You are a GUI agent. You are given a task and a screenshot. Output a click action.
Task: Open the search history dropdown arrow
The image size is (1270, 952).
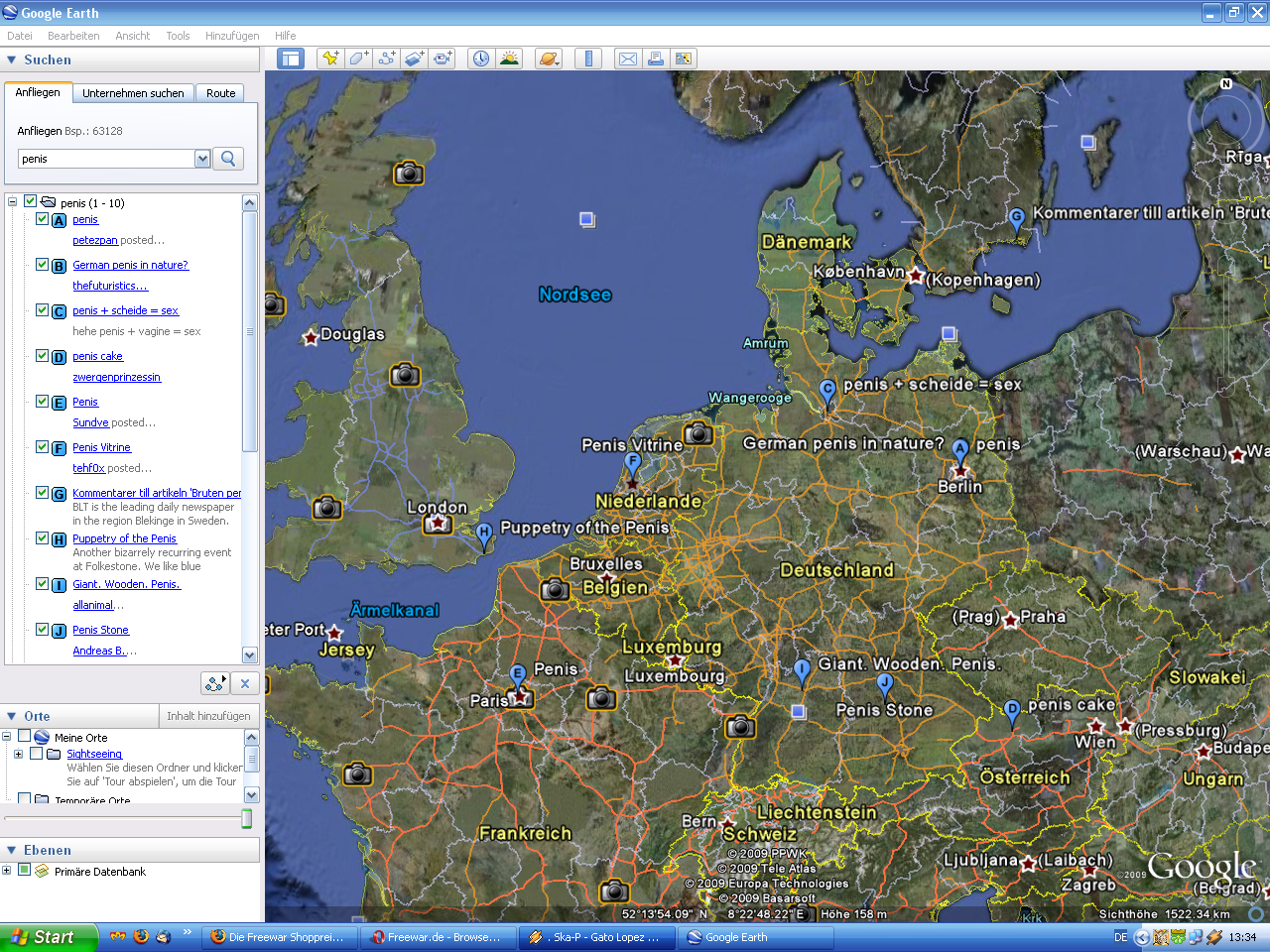(x=202, y=159)
